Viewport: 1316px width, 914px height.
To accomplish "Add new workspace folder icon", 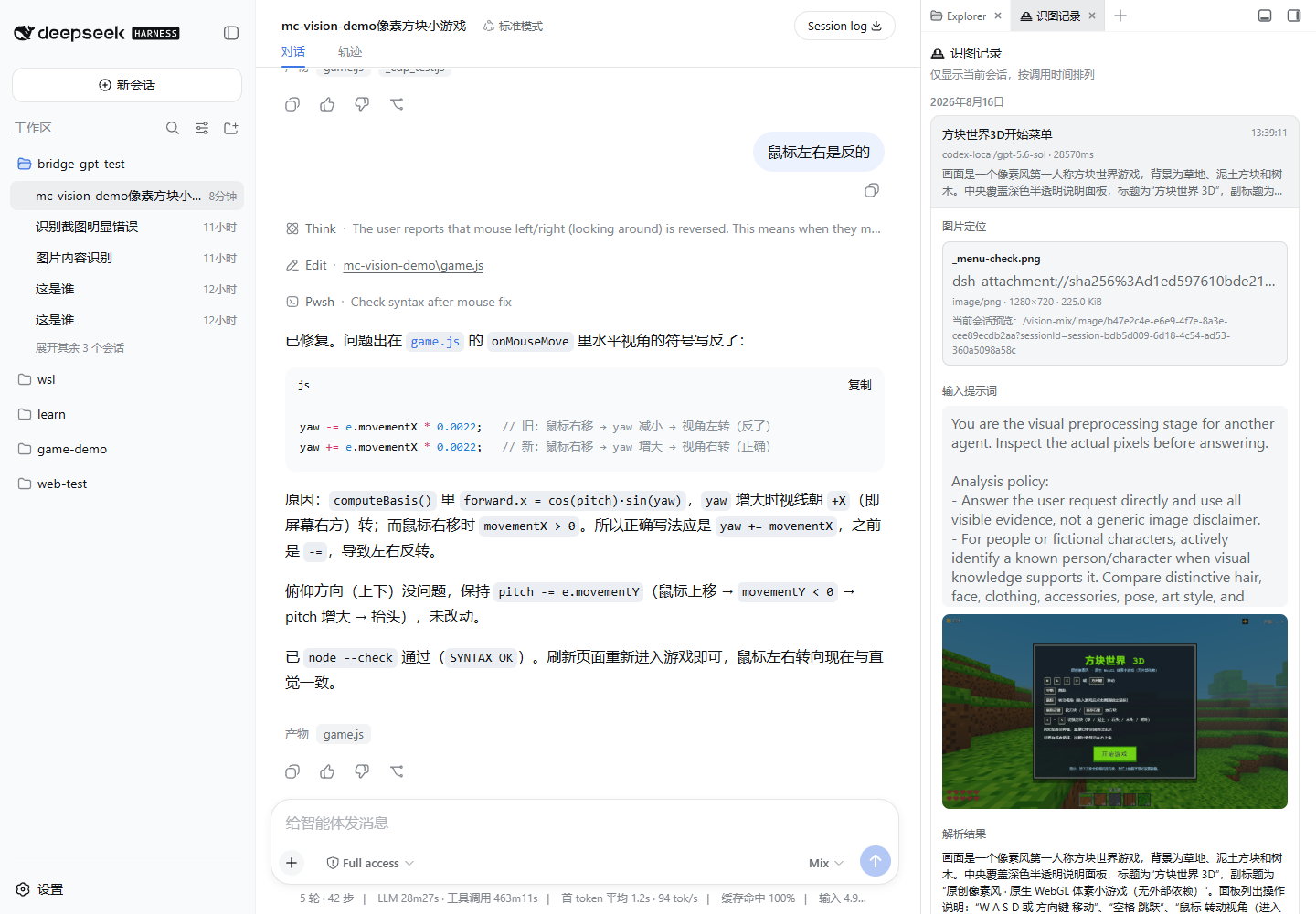I will (231, 128).
